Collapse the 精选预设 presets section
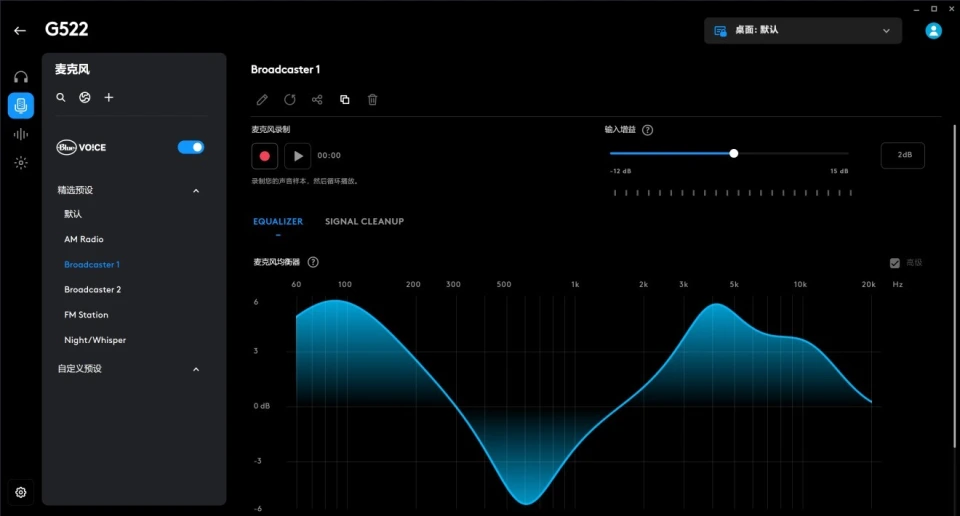The width and height of the screenshot is (960, 516). 196,190
